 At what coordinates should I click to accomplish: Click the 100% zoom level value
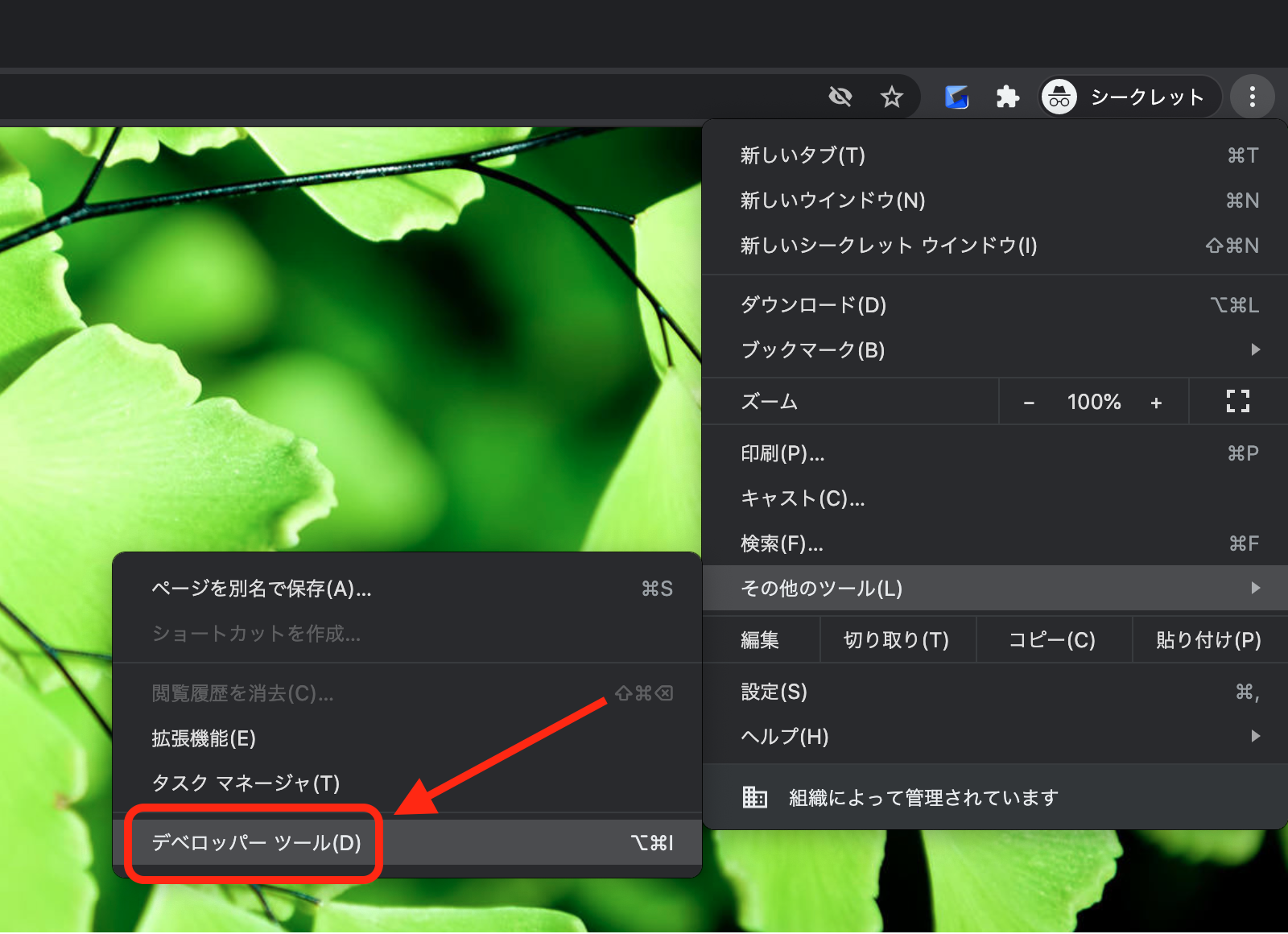(x=1093, y=403)
